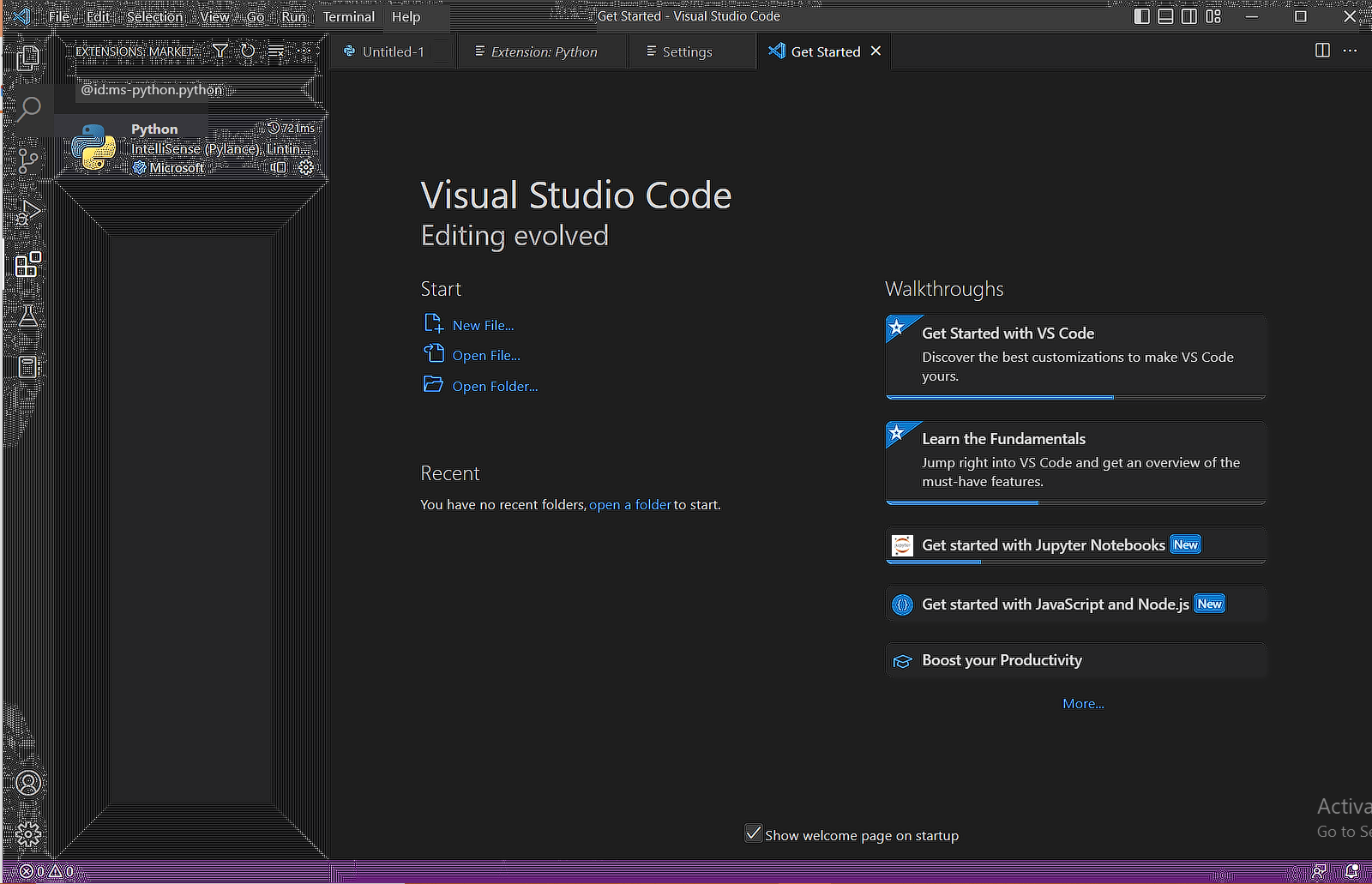Uncheck Show welcome page on startup
Screen dimensions: 1372x884
coord(754,833)
